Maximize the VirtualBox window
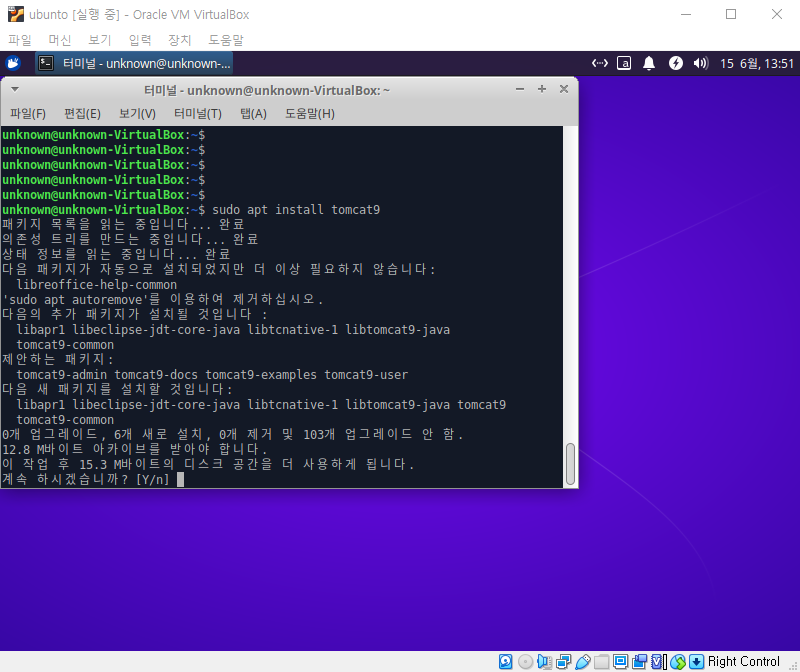The height and width of the screenshot is (672, 800). tap(731, 14)
